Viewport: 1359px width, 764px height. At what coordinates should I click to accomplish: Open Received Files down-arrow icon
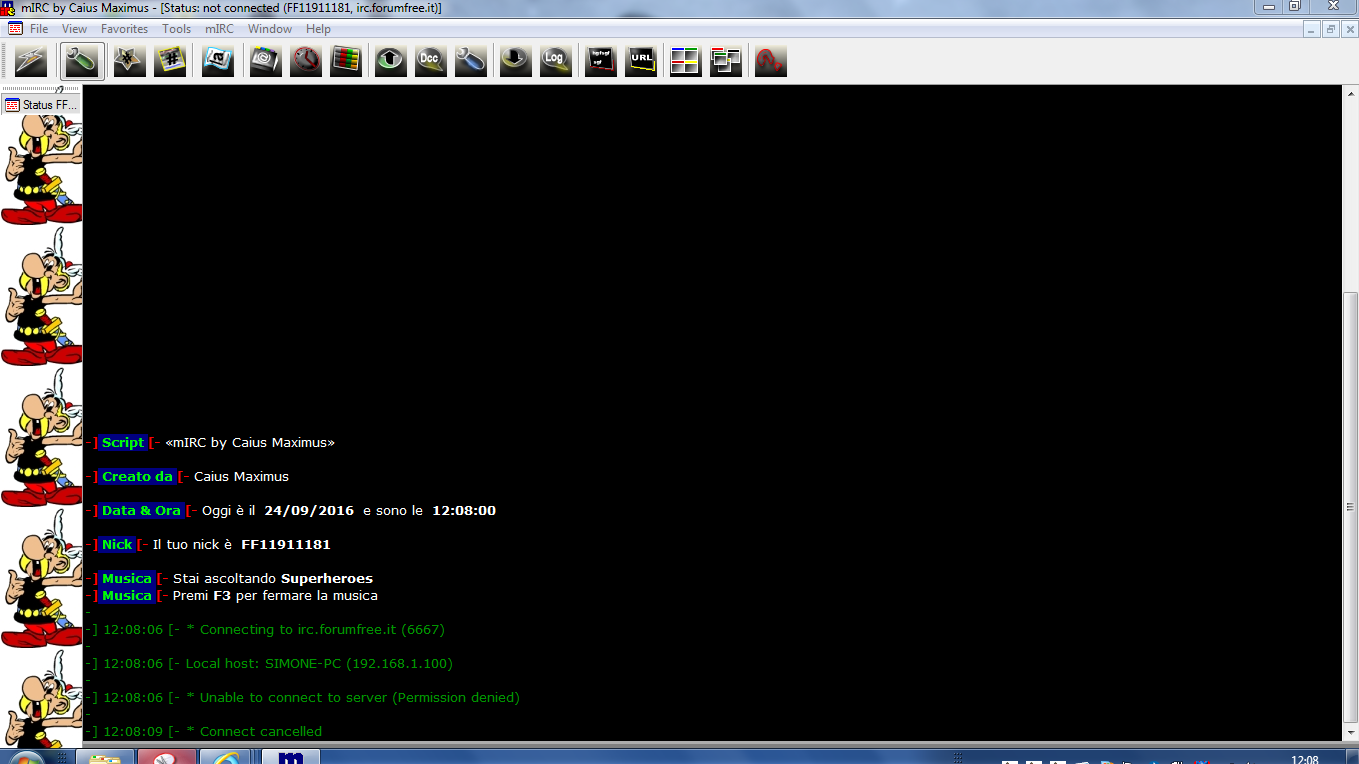click(516, 61)
